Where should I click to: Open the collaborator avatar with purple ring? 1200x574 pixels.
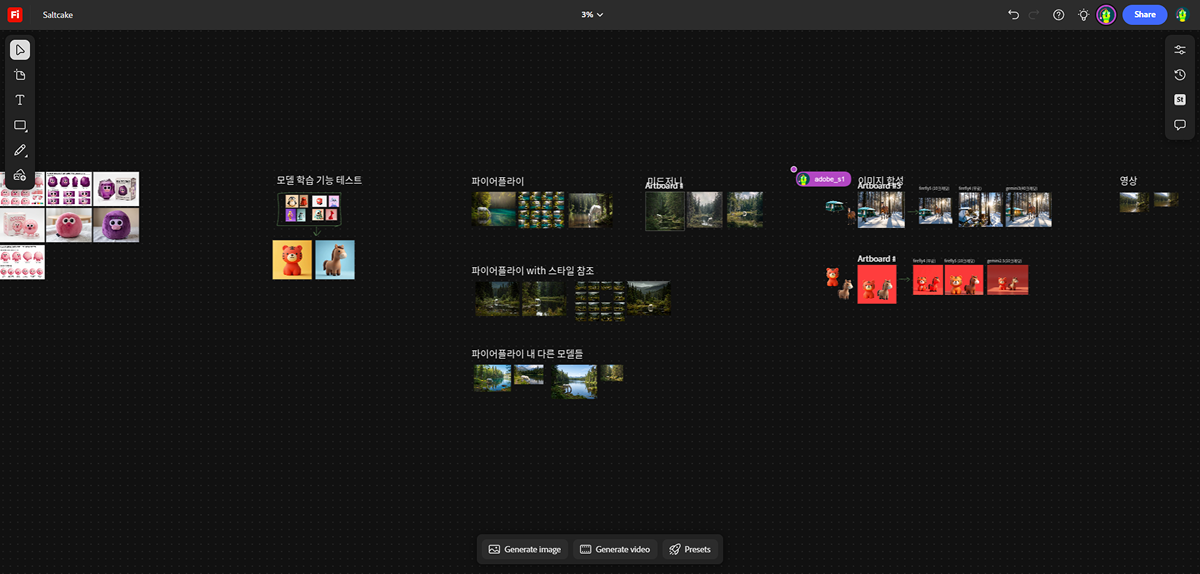(1106, 14)
